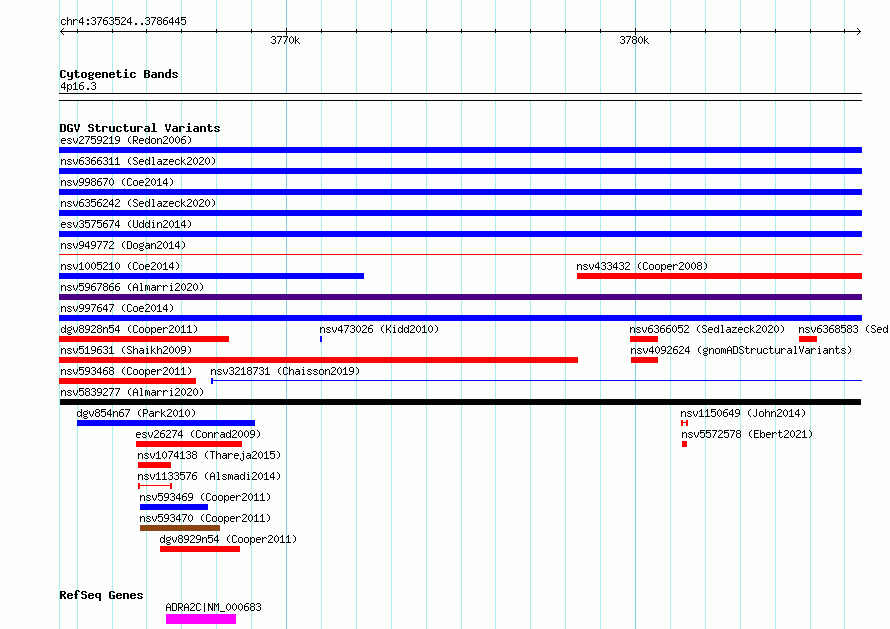Open the nsv5572578 (Ebert2021) label
890x629 pixels.
click(747, 434)
